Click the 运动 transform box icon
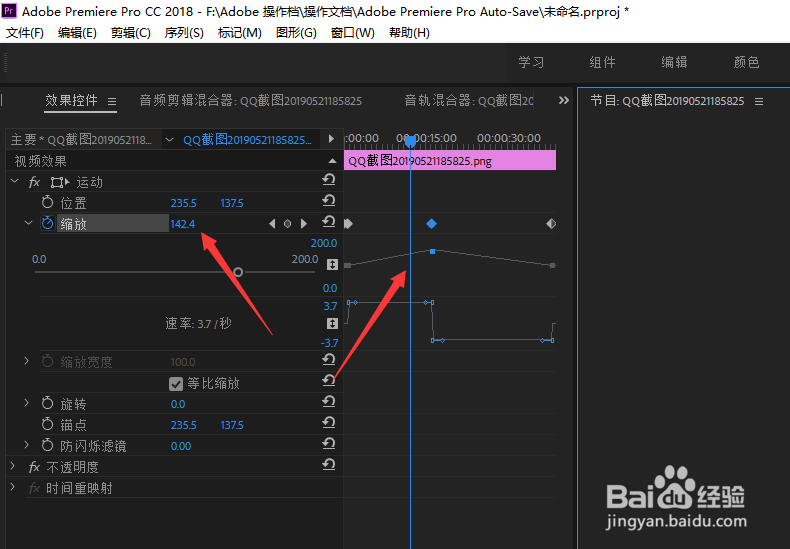This screenshot has width=790, height=549. (60, 182)
